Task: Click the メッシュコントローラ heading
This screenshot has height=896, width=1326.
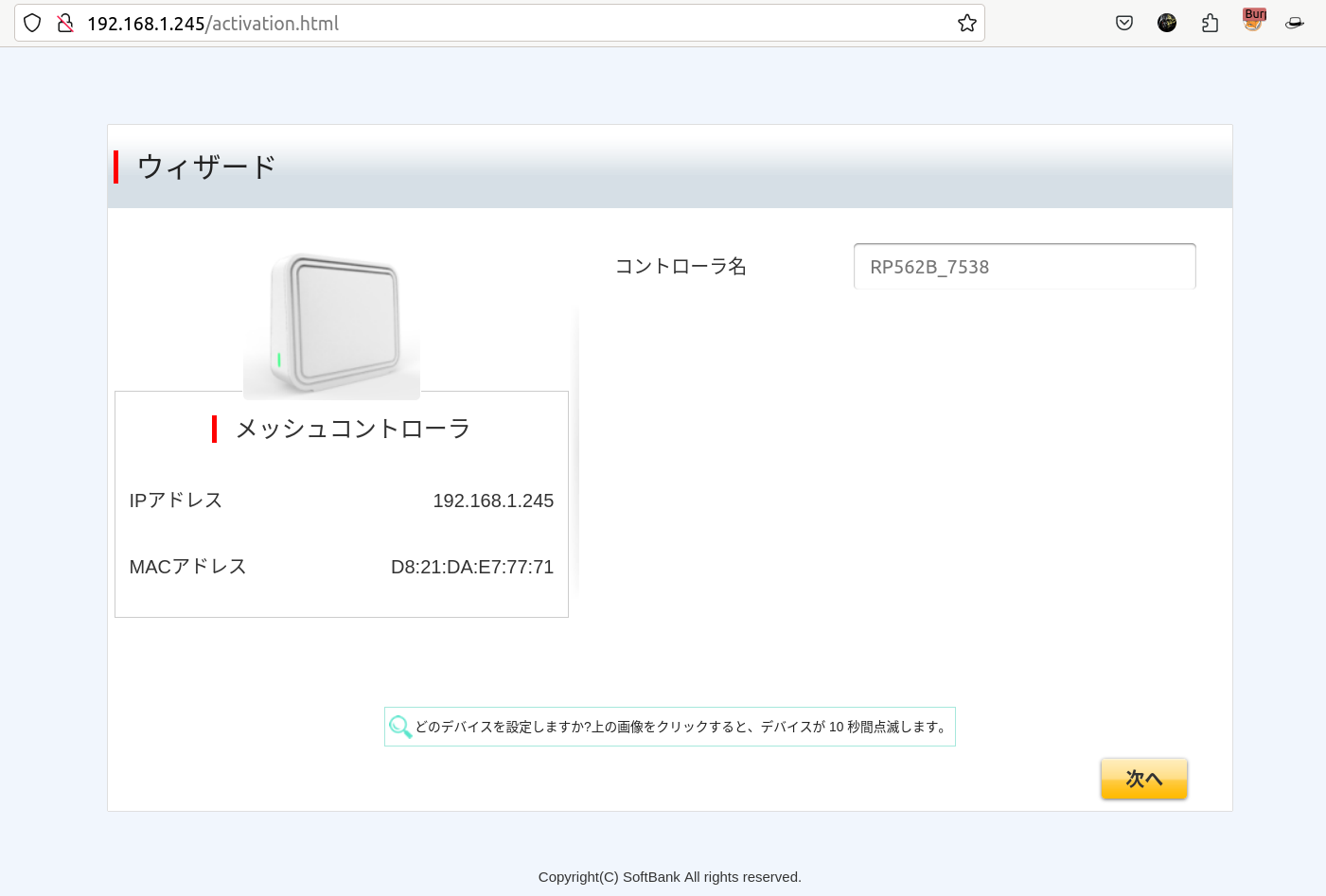Action: click(x=352, y=429)
